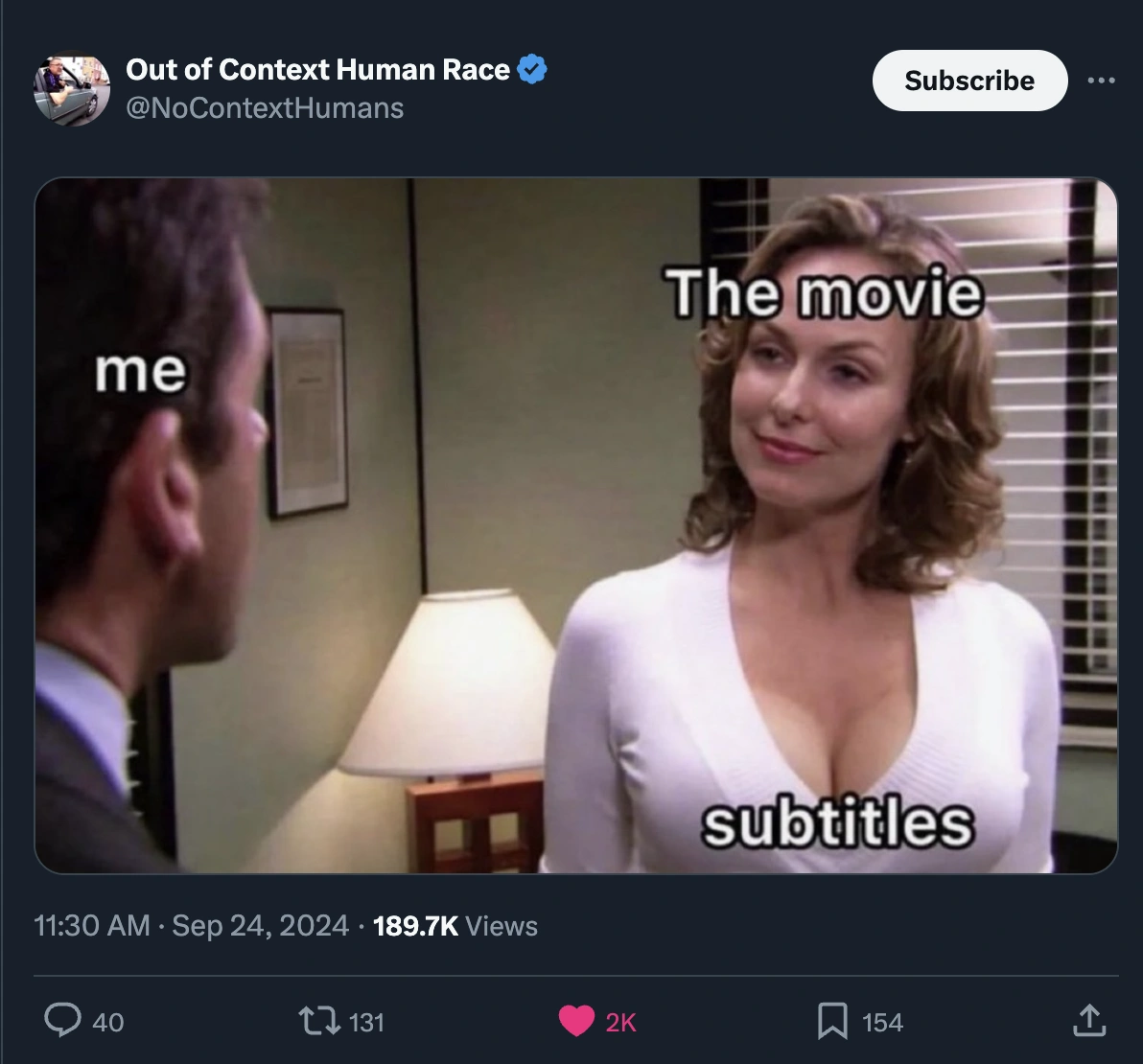Open the three-dot more options menu
This screenshot has height=1064, width=1143.
point(1101,81)
